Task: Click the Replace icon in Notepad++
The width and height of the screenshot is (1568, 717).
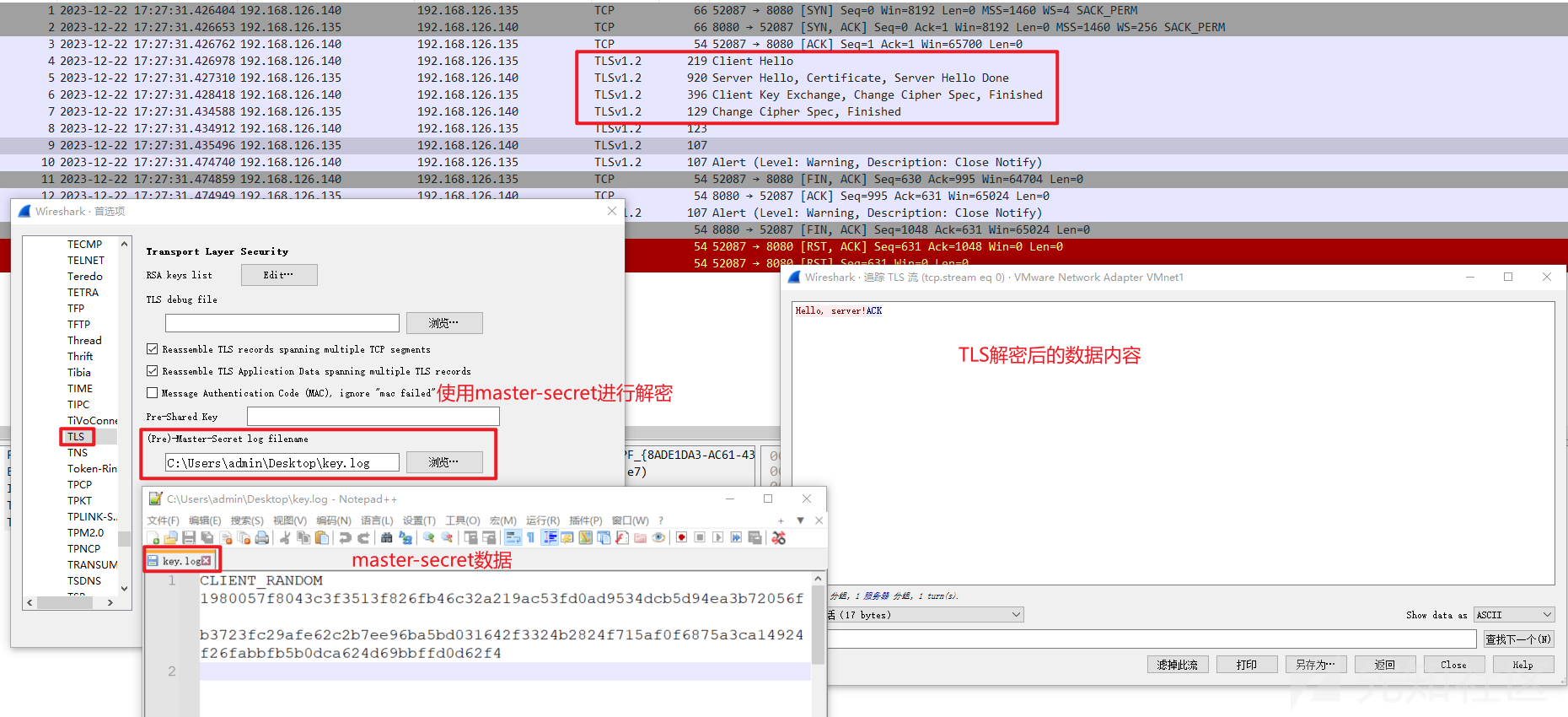Action: [x=405, y=537]
